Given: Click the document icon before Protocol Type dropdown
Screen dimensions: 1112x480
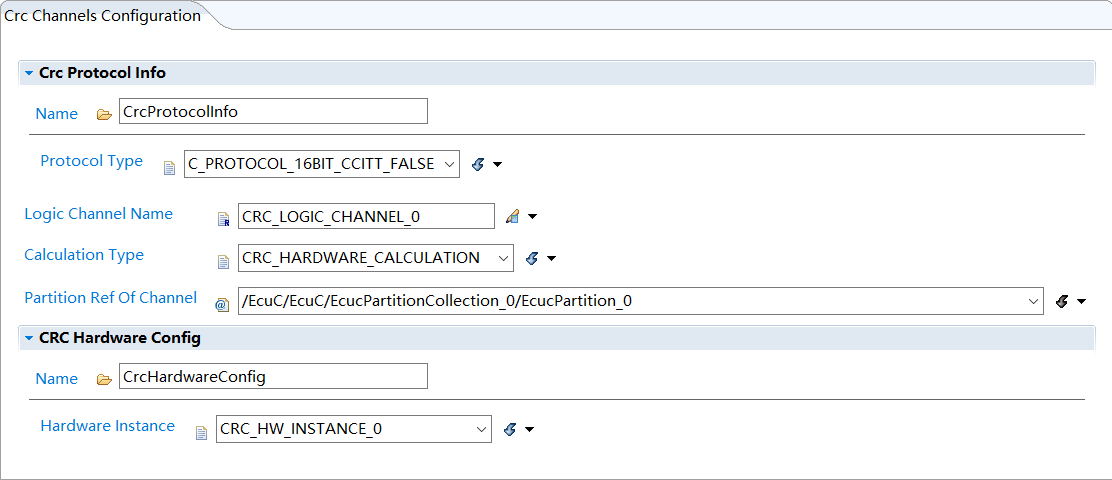Looking at the screenshot, I should tap(169, 167).
